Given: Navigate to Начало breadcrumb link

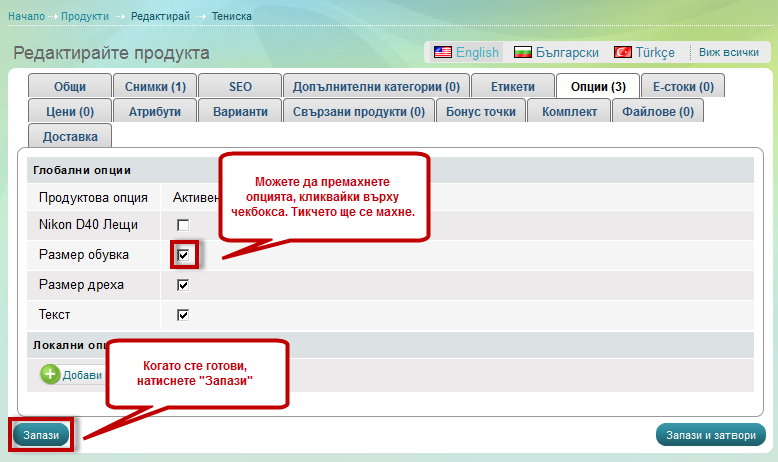Looking at the screenshot, I should (x=26, y=17).
